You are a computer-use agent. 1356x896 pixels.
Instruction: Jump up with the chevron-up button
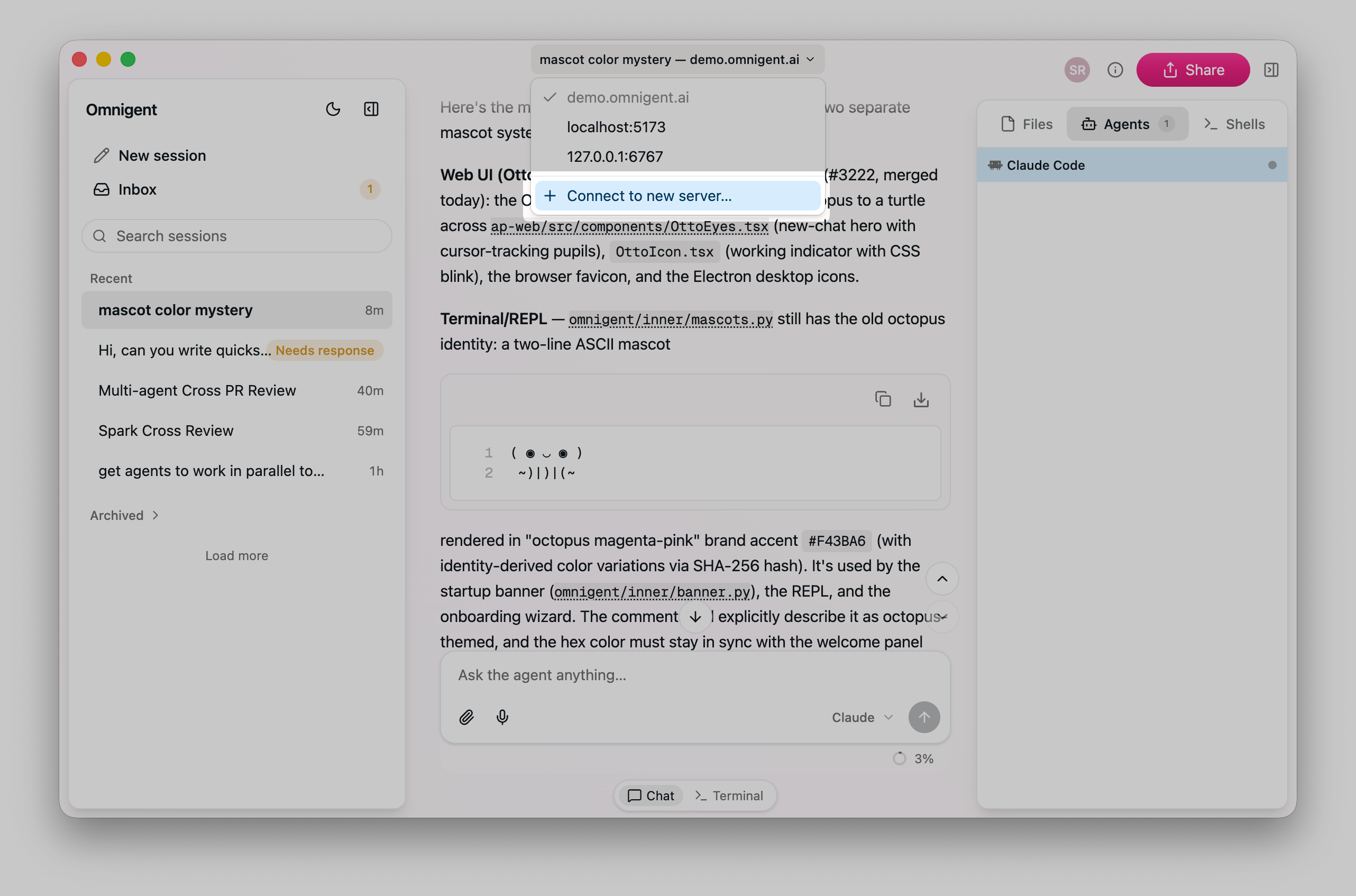[x=942, y=579]
